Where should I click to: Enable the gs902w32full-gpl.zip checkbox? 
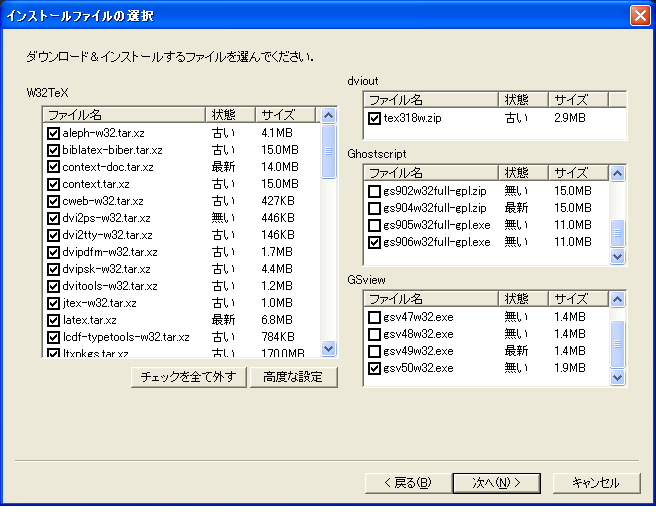[374, 191]
